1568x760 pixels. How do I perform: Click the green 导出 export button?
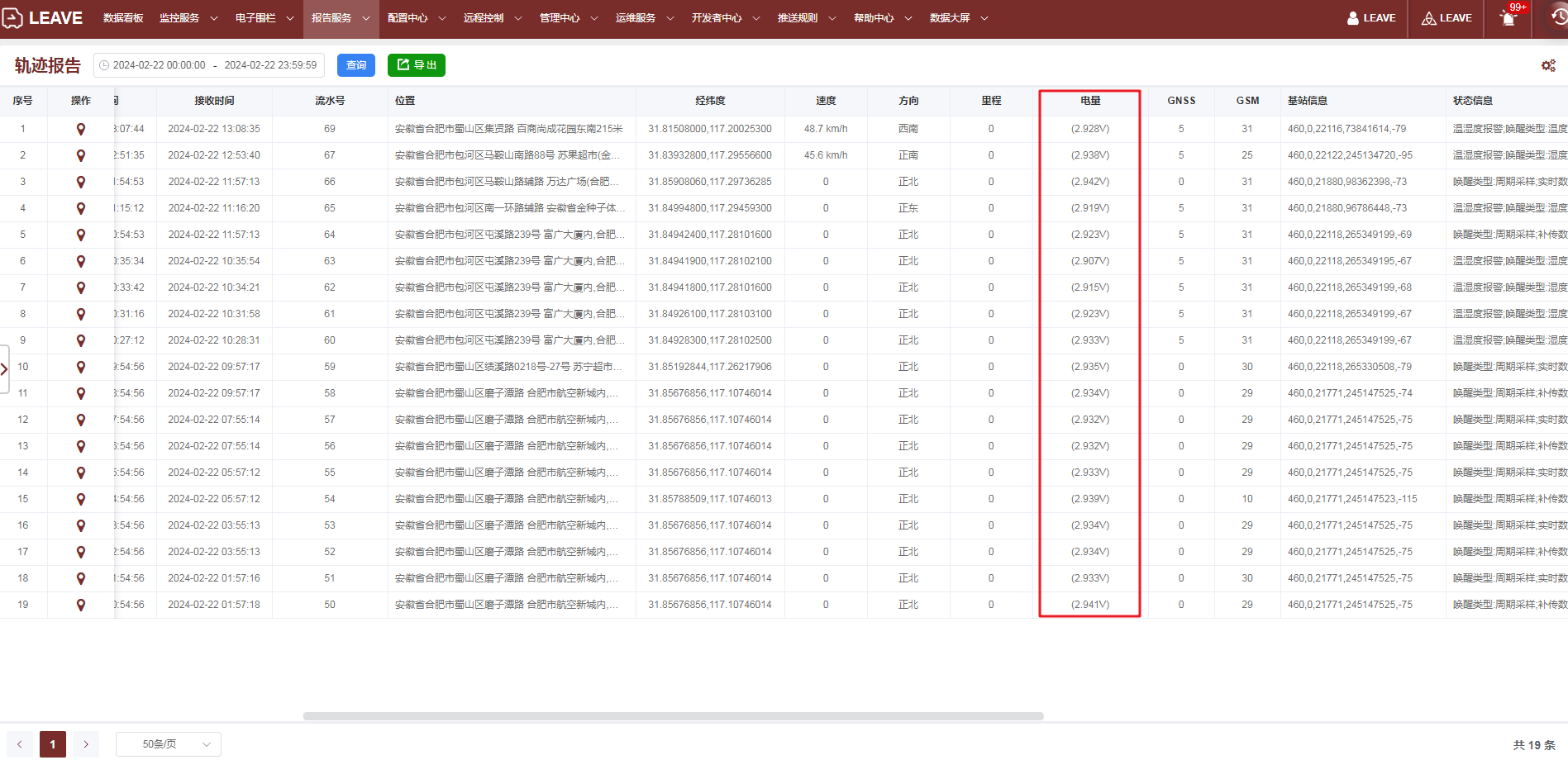417,65
